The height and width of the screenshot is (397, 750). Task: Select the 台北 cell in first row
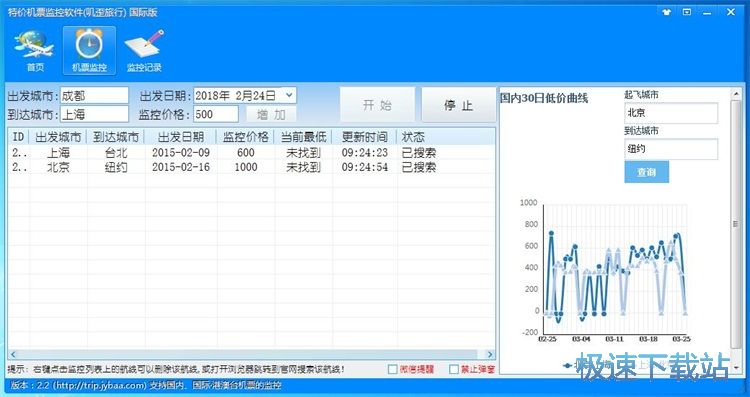116,153
